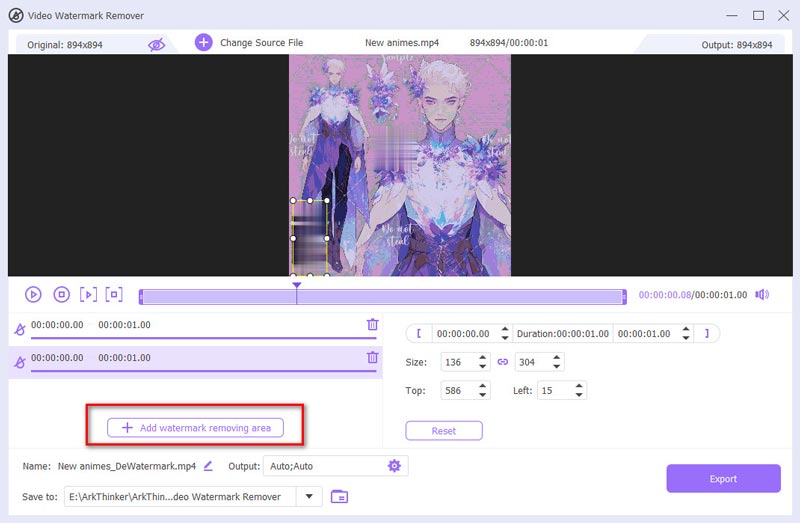This screenshot has height=523, width=800.
Task: Increase Left value 15 with up arrow
Action: [x=579, y=386]
